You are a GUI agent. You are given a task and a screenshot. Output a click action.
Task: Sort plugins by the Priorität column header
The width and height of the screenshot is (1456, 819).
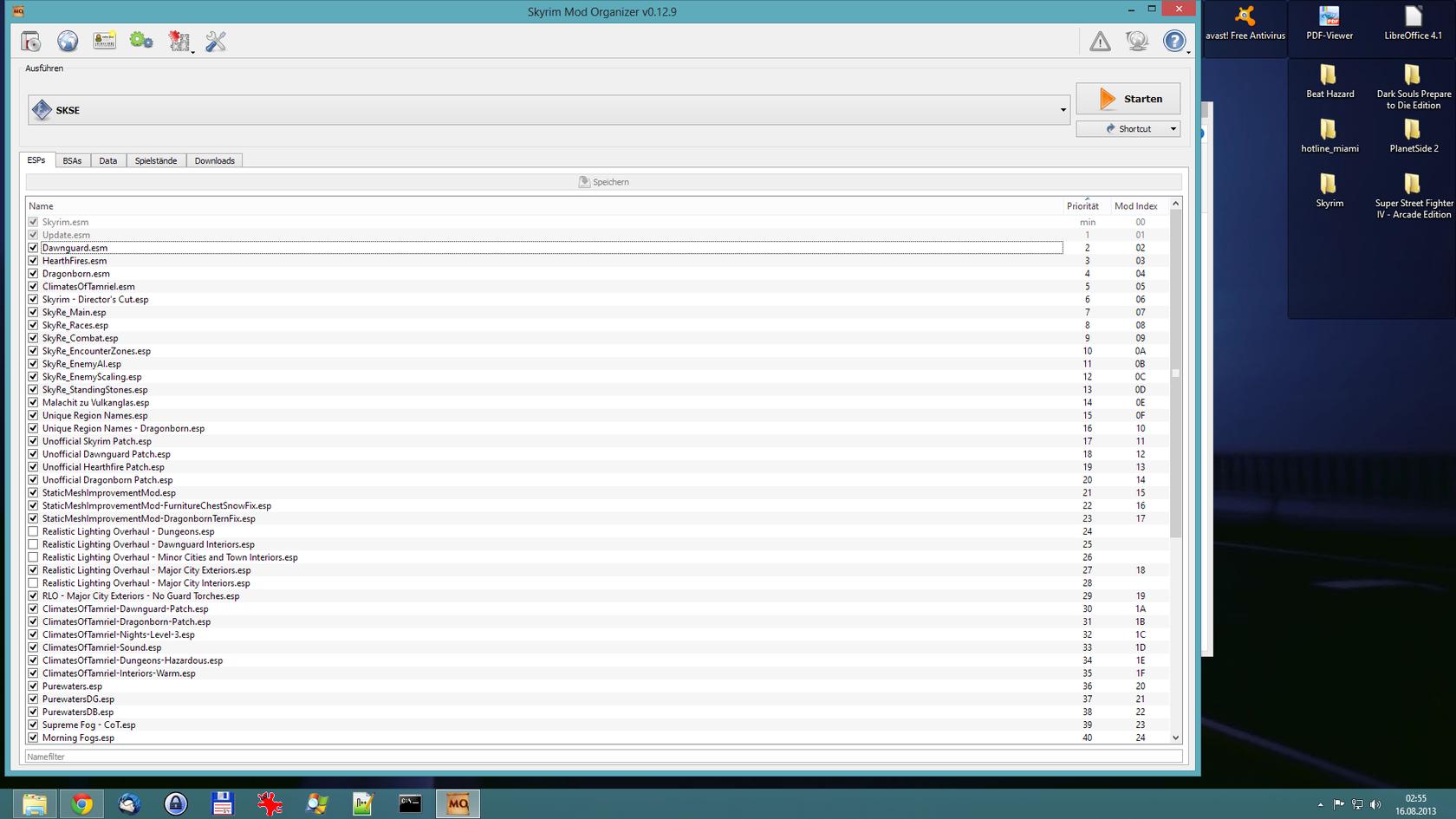pyautogui.click(x=1082, y=206)
